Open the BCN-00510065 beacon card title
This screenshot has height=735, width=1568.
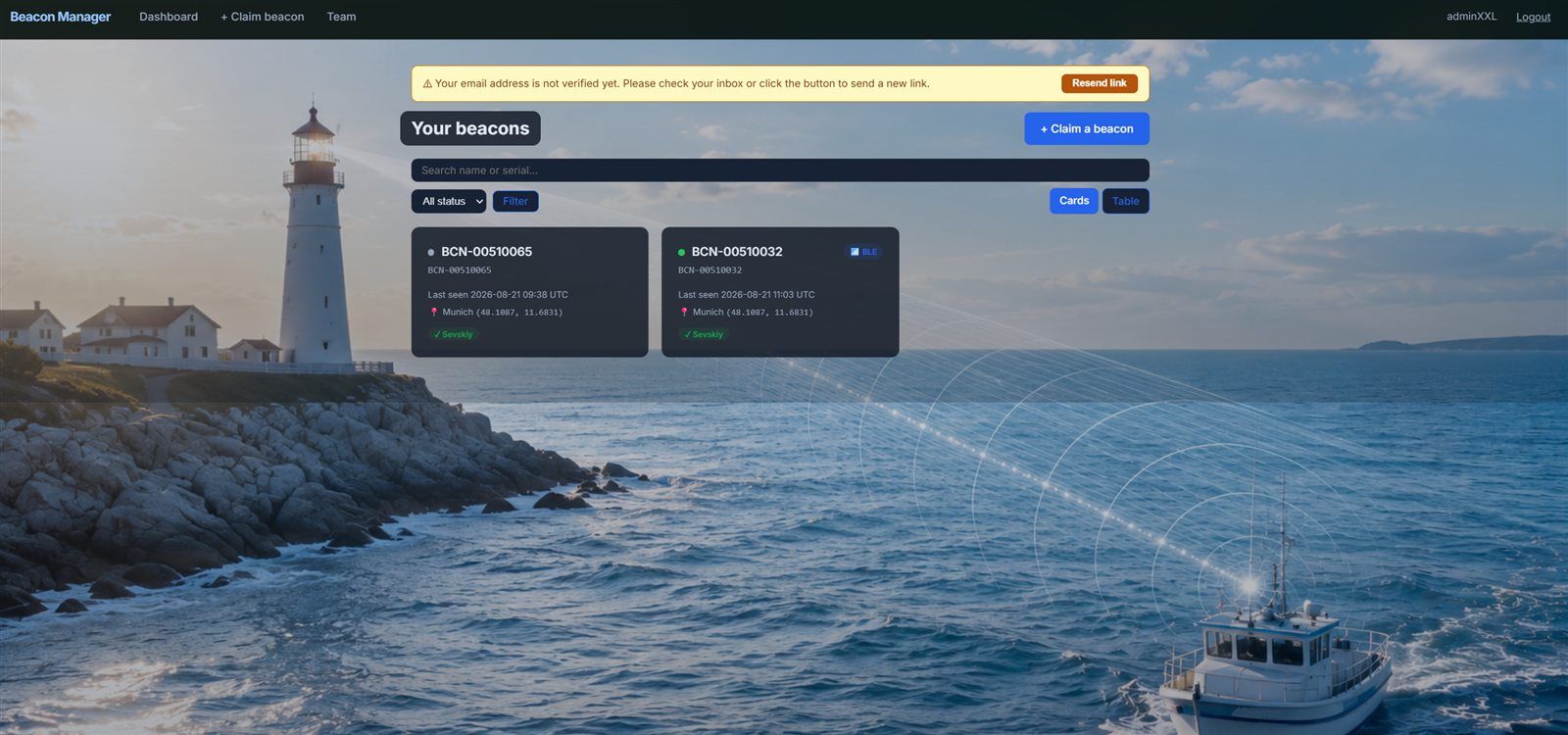point(486,252)
